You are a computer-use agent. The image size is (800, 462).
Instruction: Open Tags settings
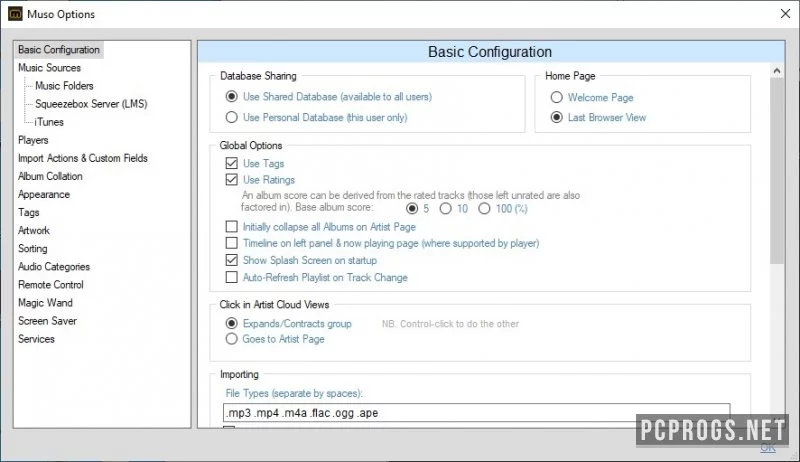29,212
